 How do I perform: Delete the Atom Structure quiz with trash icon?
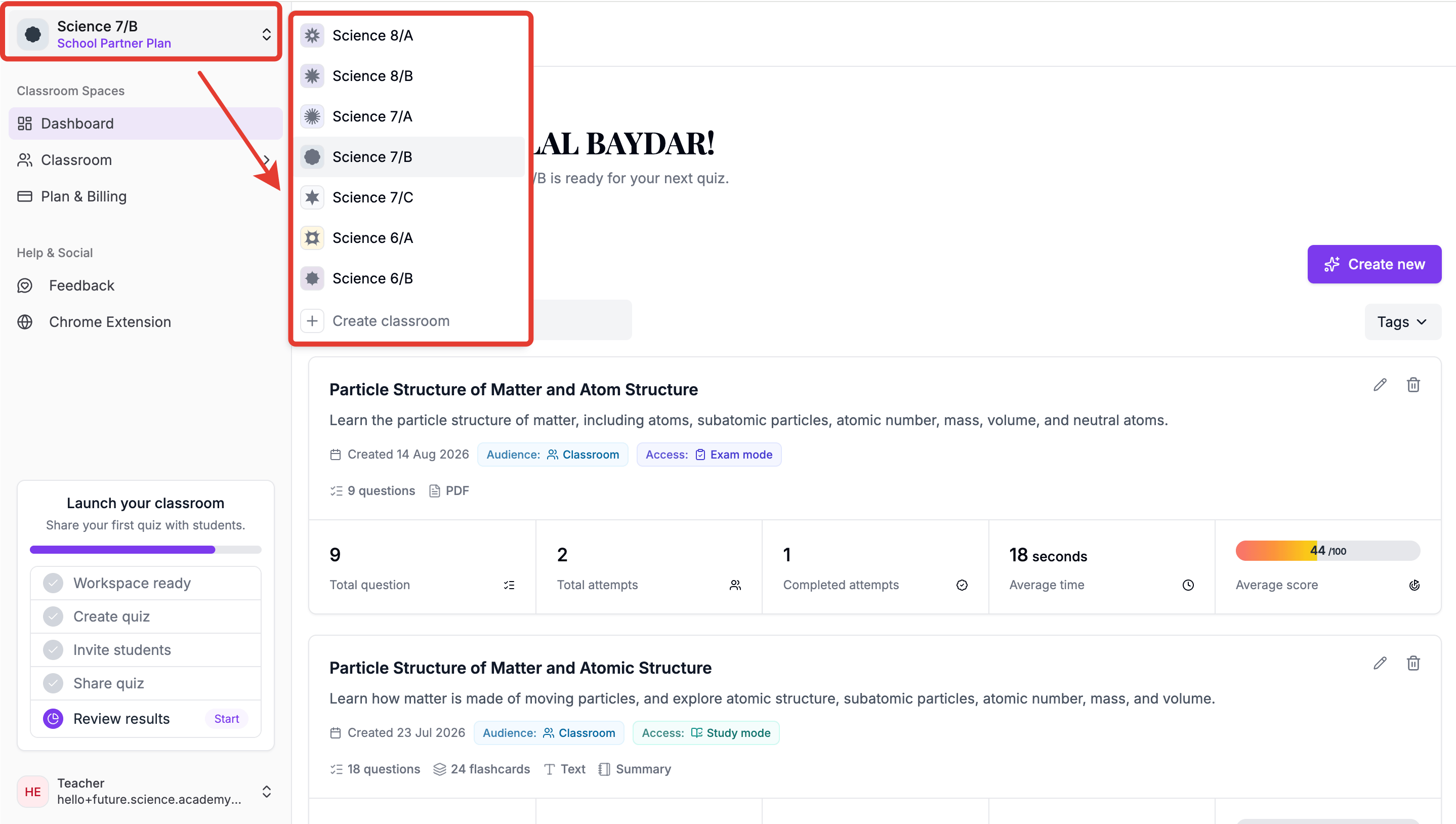(1413, 385)
